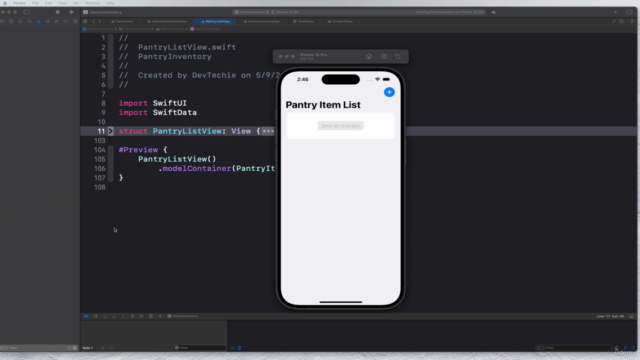The height and width of the screenshot is (360, 640).
Task: Open cloud status icon in toolbar
Action: pyautogui.click(x=494, y=12)
